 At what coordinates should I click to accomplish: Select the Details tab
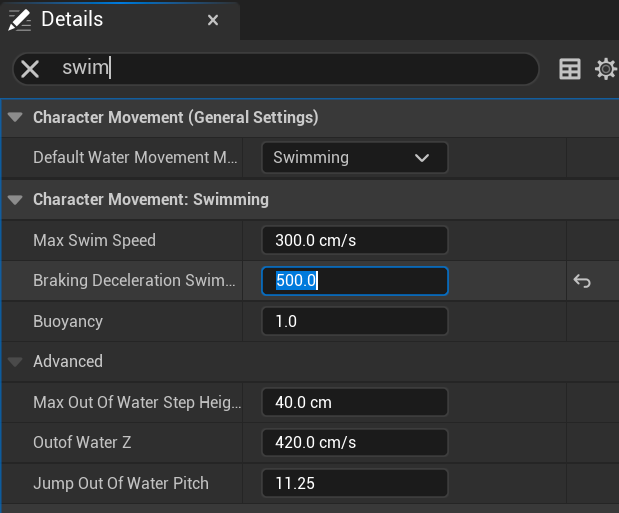tap(72, 19)
